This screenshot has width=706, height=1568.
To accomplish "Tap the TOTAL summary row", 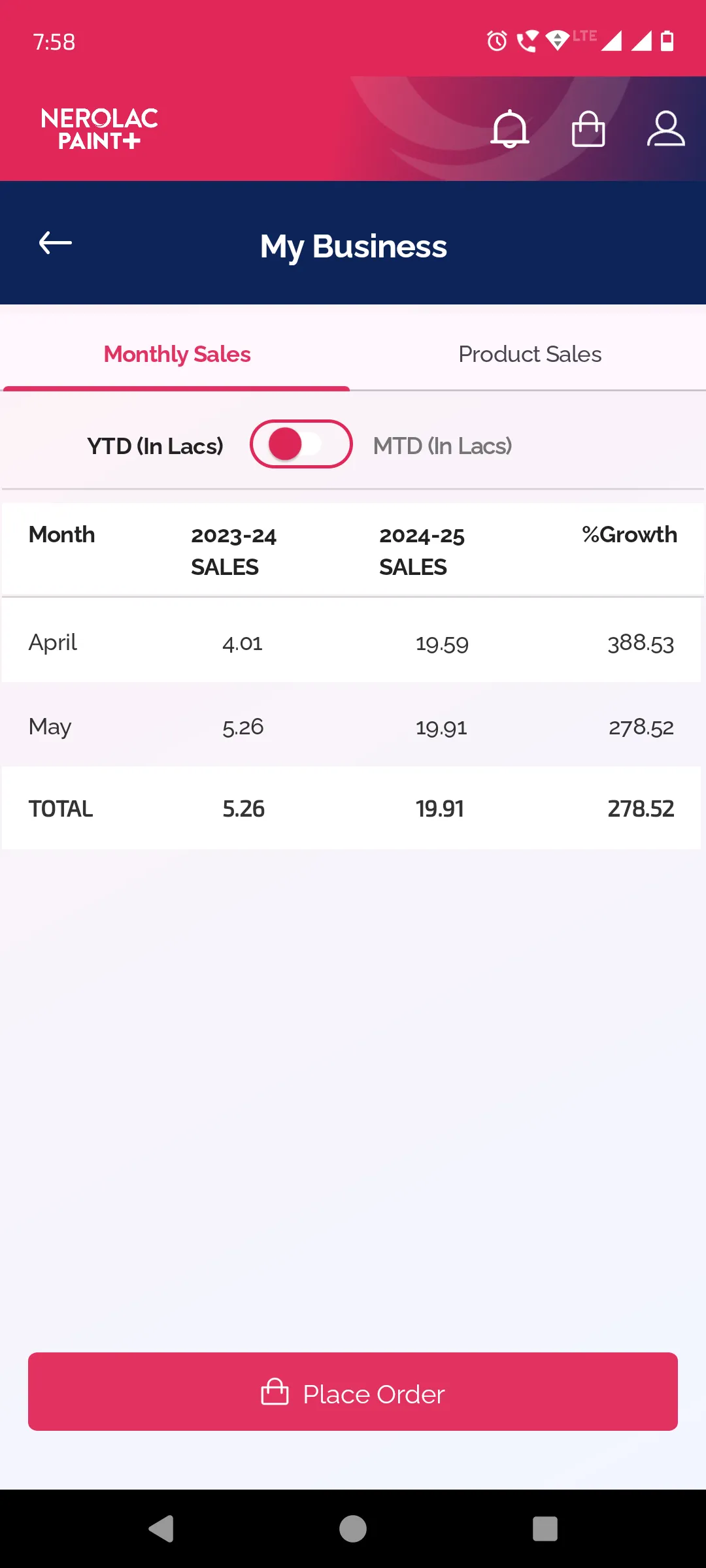I will tap(352, 809).
